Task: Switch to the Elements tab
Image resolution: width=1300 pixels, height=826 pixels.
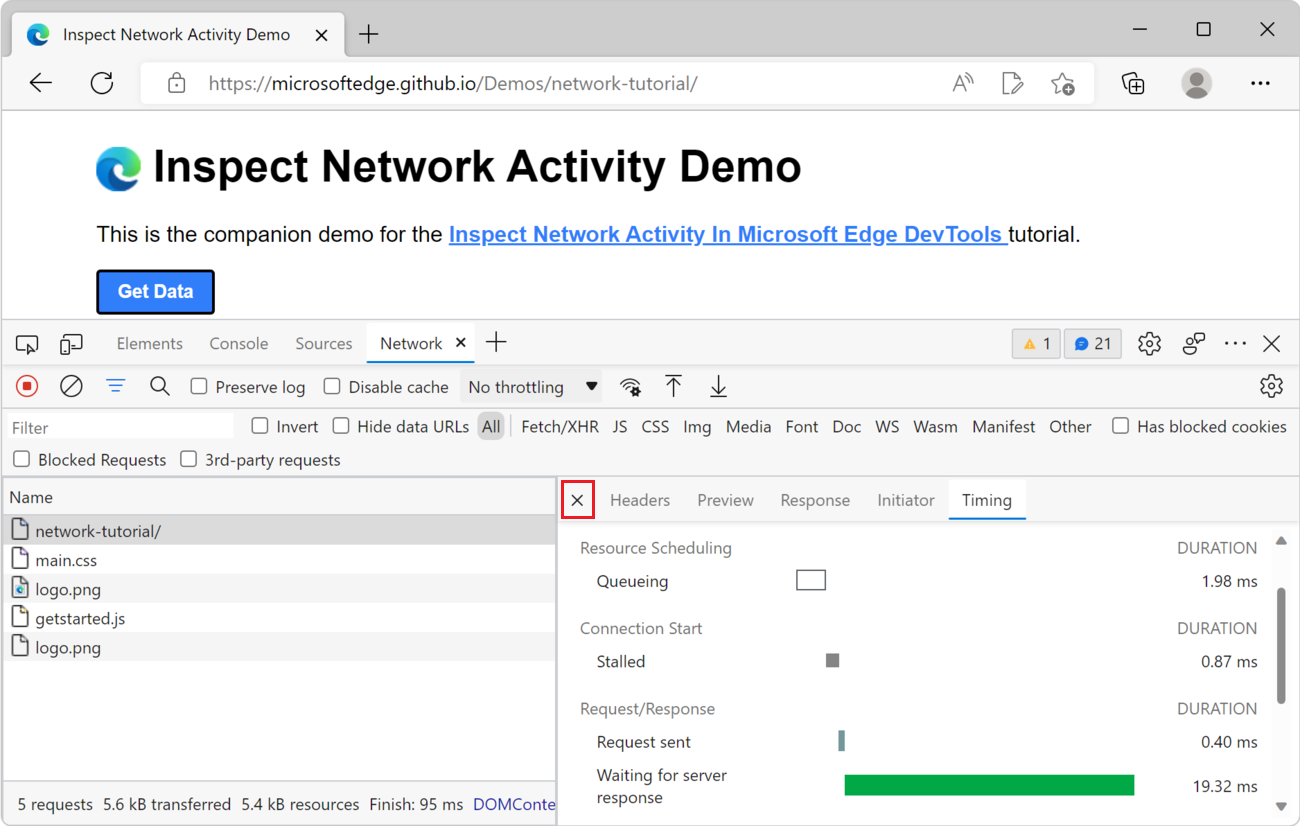Action: 150,344
